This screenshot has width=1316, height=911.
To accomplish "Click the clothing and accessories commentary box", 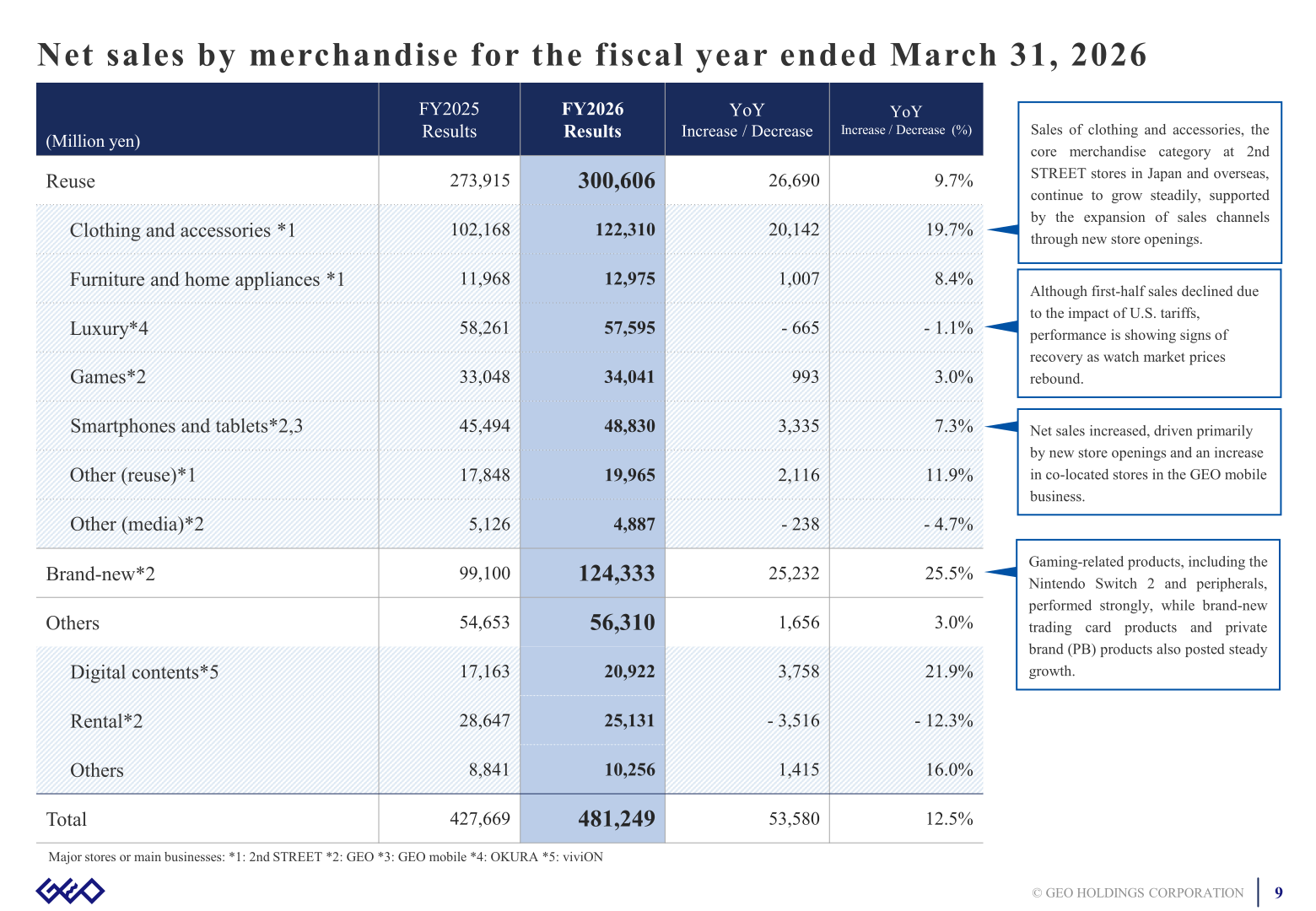I will (1150, 183).
